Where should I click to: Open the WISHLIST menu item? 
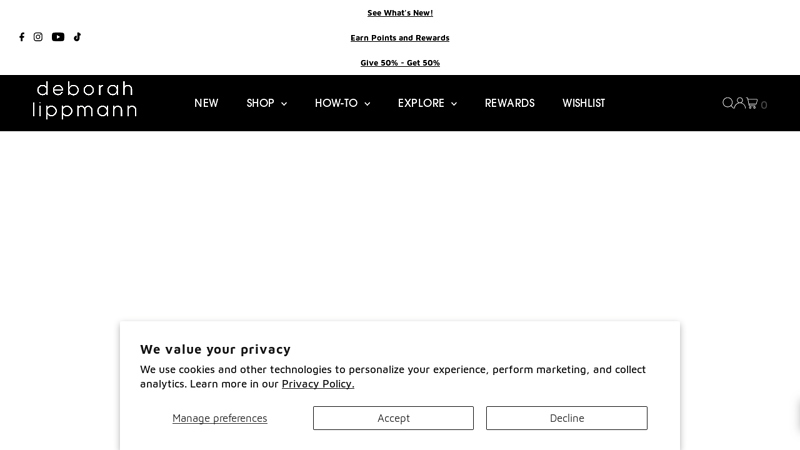pyautogui.click(x=584, y=103)
